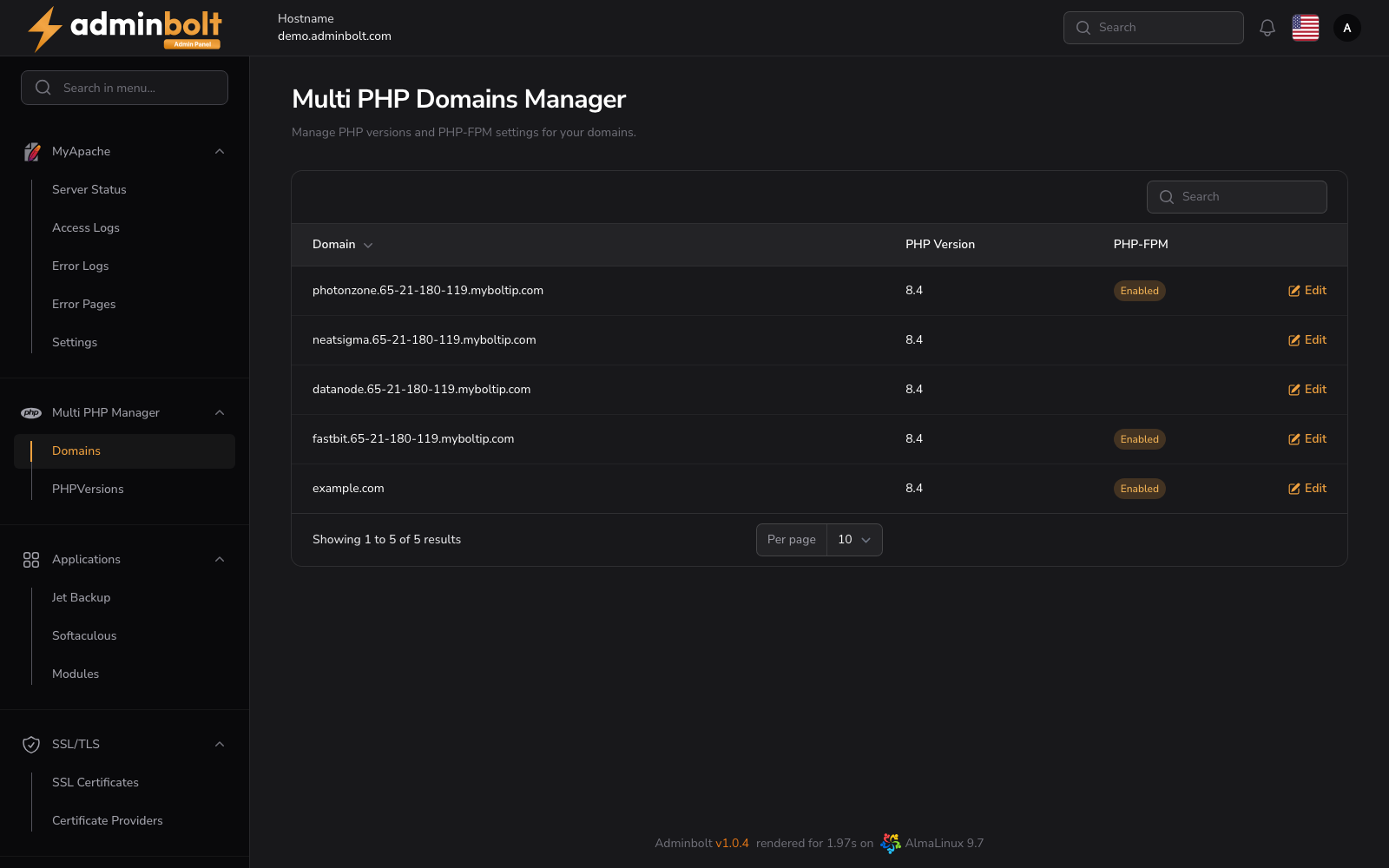Click the Multi PHP Domains Manager heading

click(458, 100)
